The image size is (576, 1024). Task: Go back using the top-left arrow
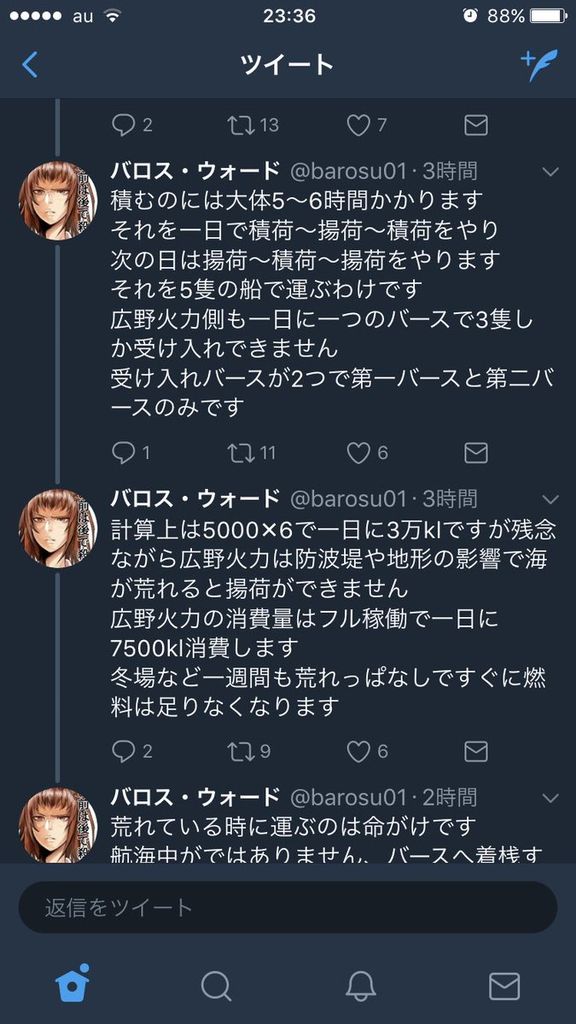pyautogui.click(x=30, y=65)
